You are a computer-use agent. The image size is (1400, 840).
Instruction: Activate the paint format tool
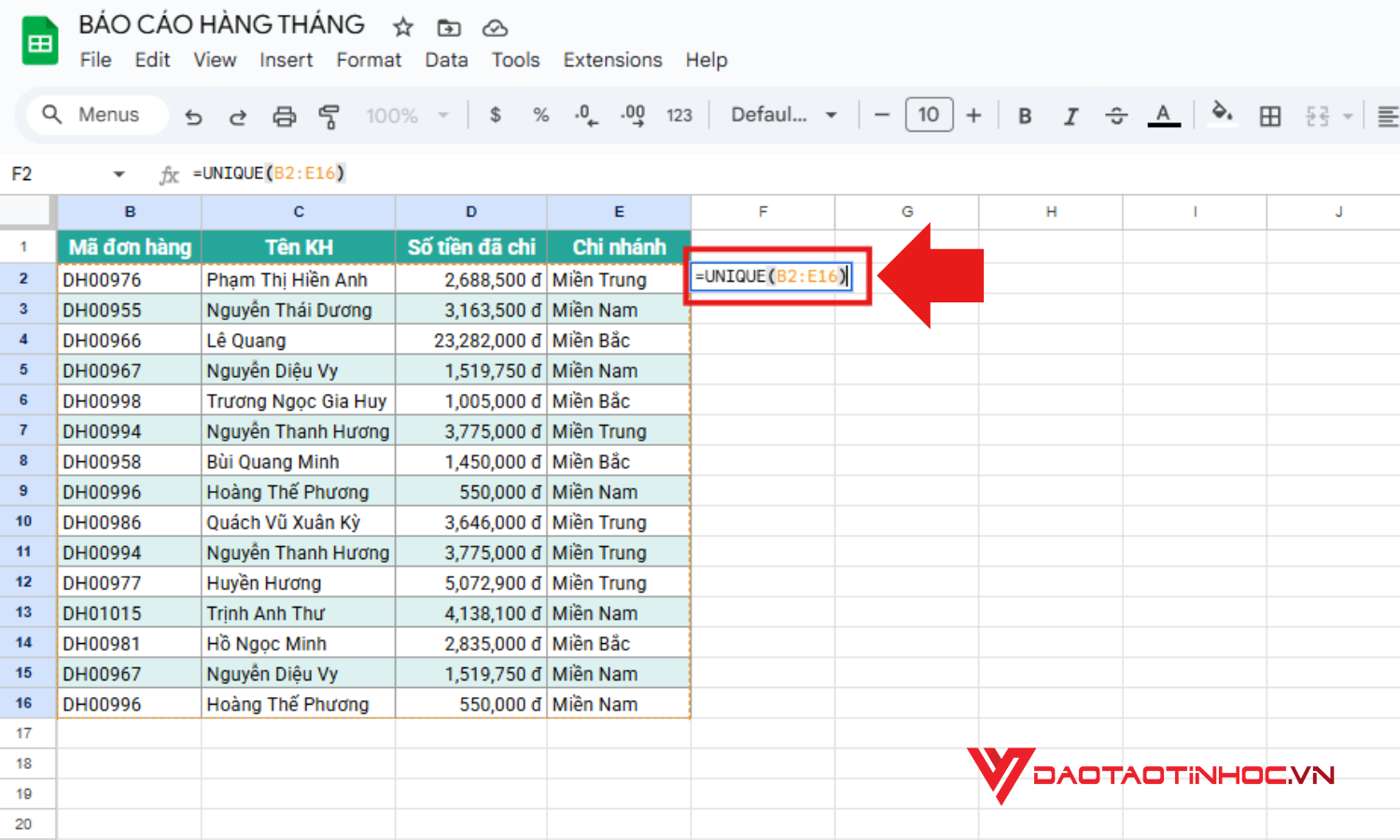pos(329,116)
